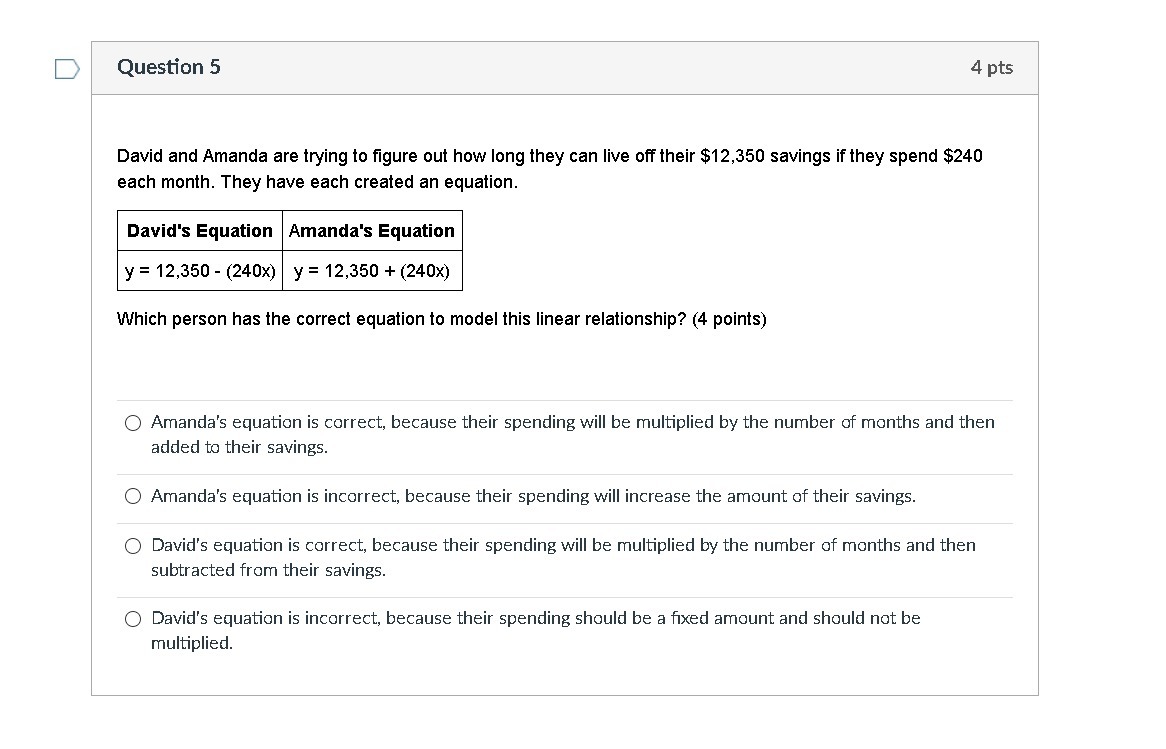The image size is (1166, 749).
Task: Click "subtracted from their savings." answer text
Action: (268, 570)
